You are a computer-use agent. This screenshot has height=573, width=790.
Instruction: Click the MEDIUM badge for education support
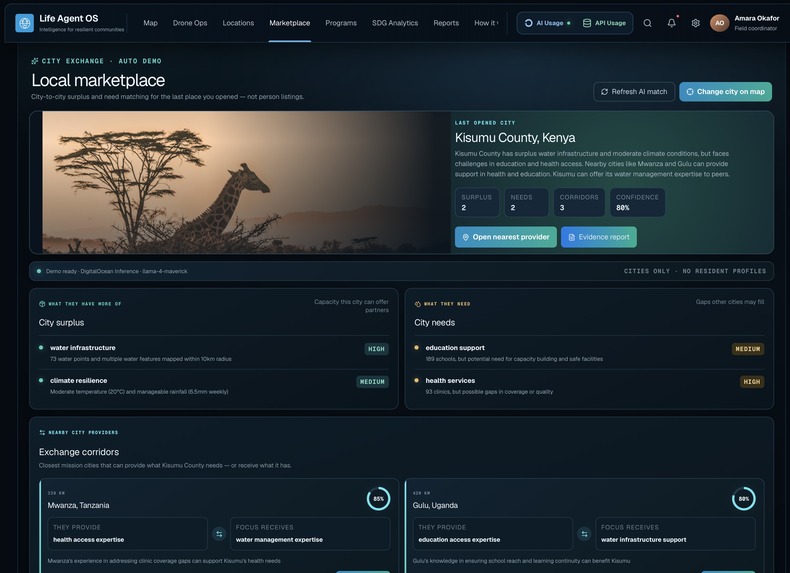click(x=748, y=349)
